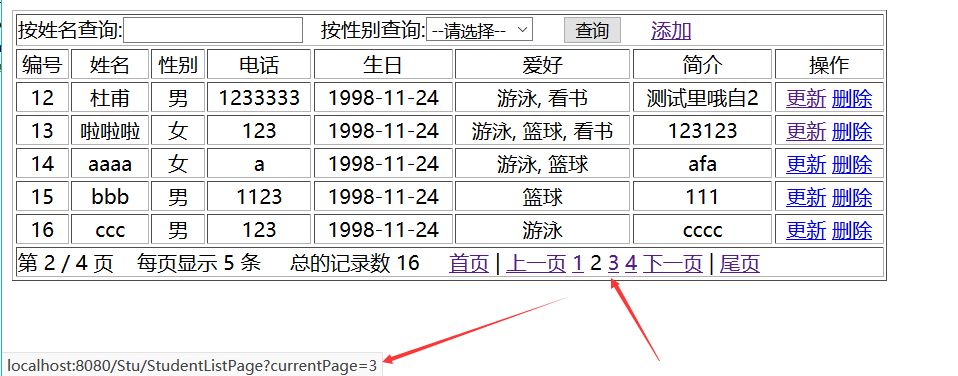
Task: Delete record for 啦啦啦
Action: pyautogui.click(x=852, y=131)
